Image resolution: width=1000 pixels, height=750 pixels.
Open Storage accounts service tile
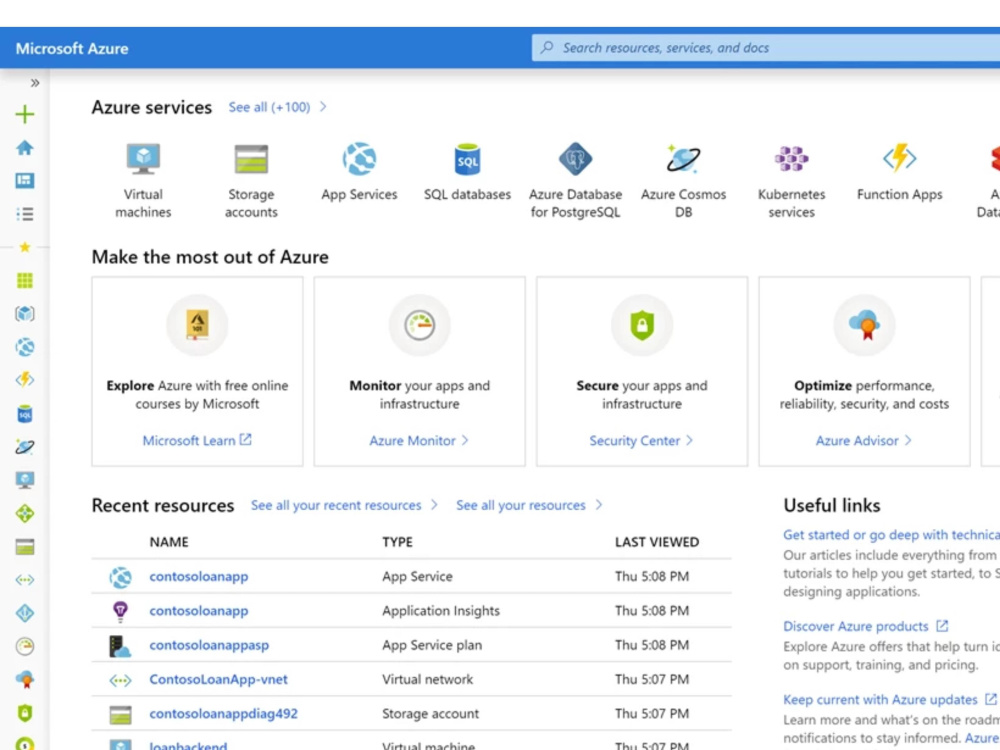pyautogui.click(x=251, y=181)
